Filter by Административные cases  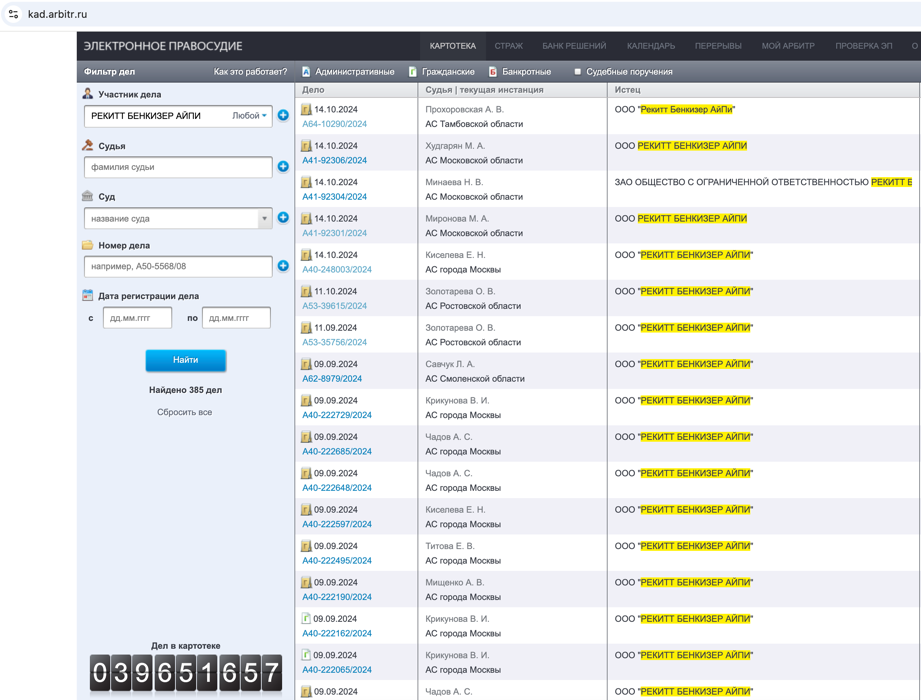[348, 72]
